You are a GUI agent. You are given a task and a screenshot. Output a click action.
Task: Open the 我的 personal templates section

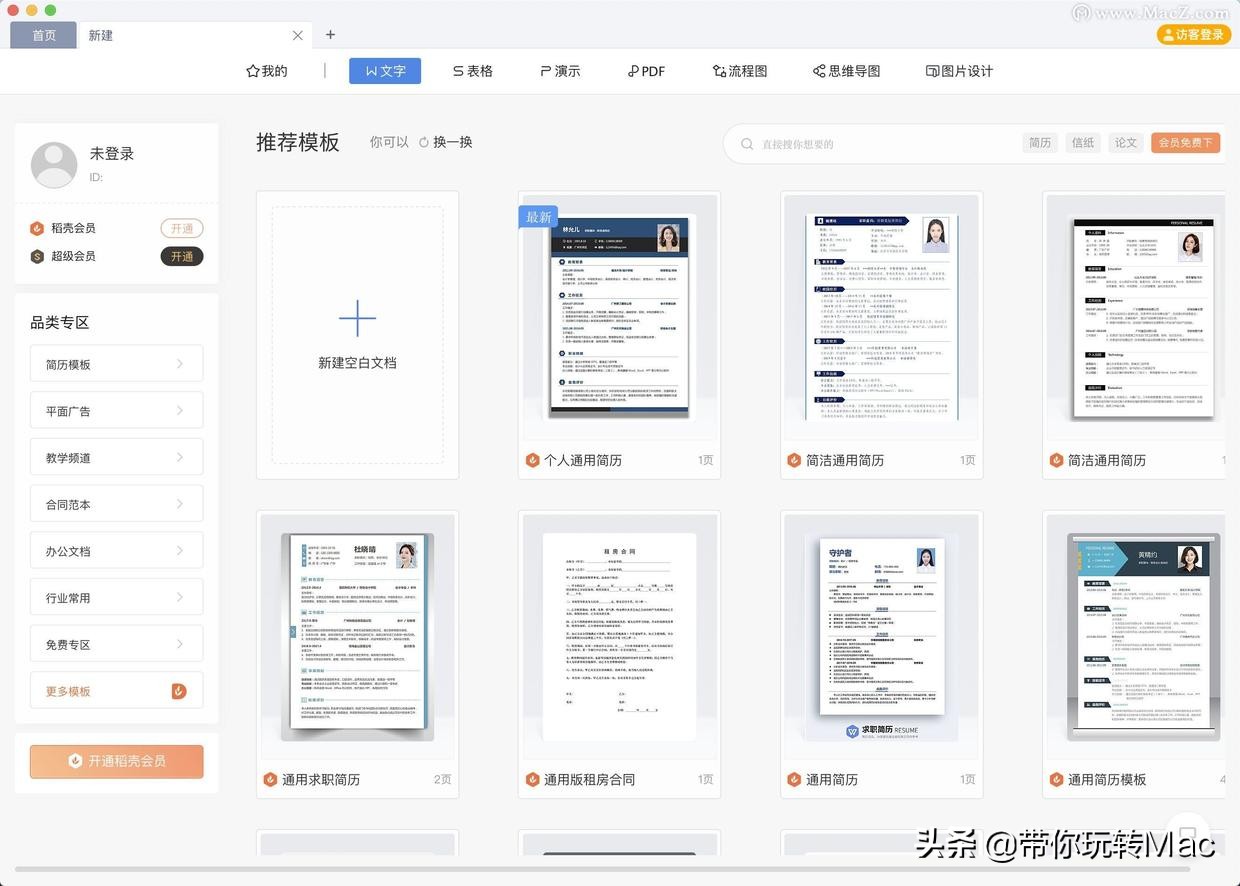tap(266, 71)
